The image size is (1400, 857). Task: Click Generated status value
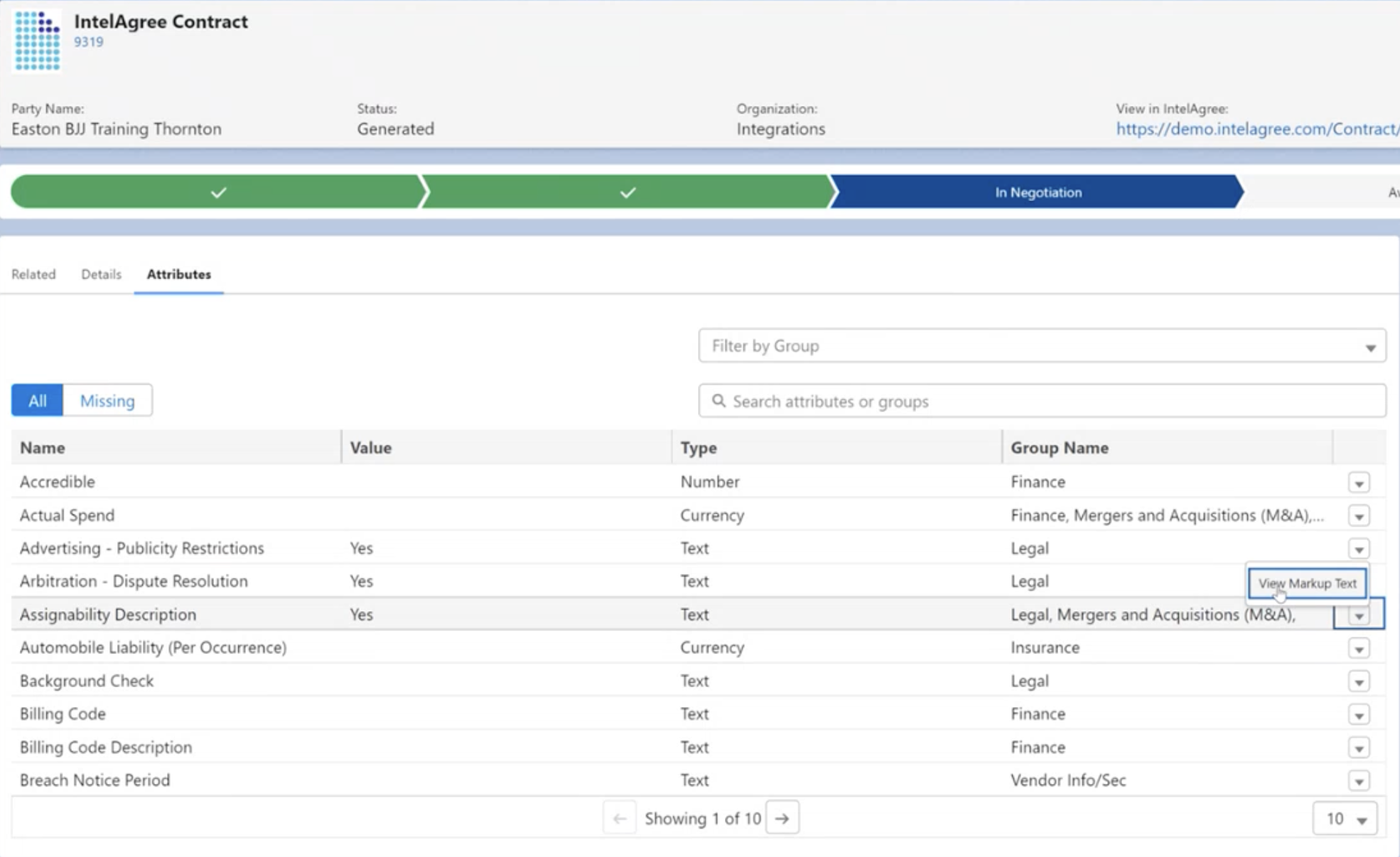(x=395, y=129)
